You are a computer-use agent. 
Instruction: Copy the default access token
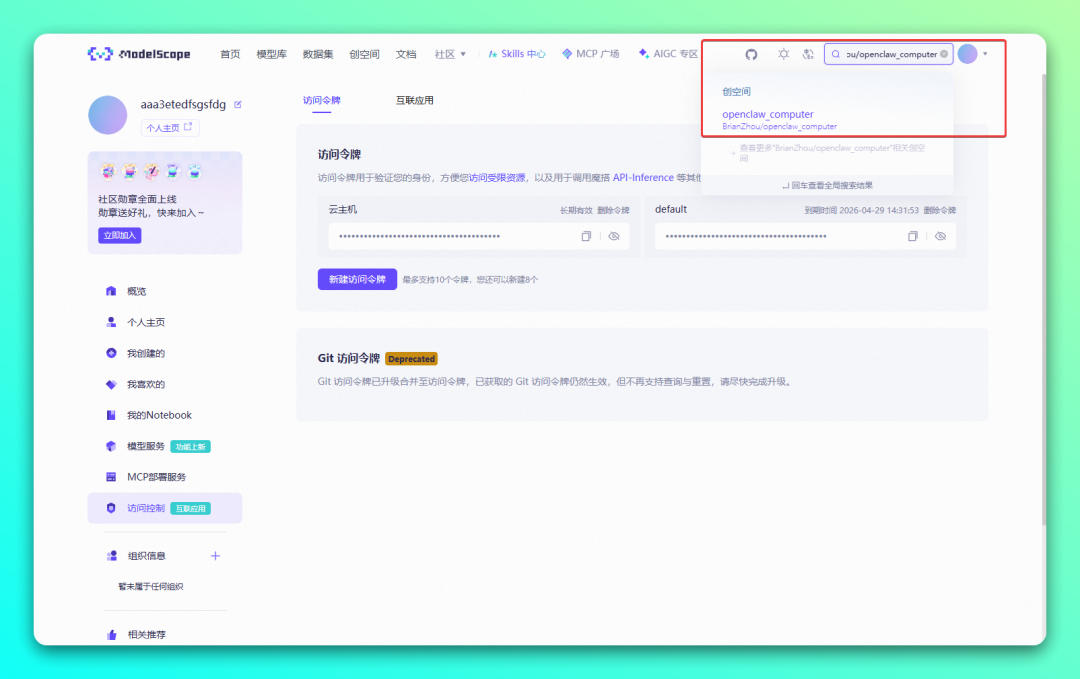click(x=912, y=236)
